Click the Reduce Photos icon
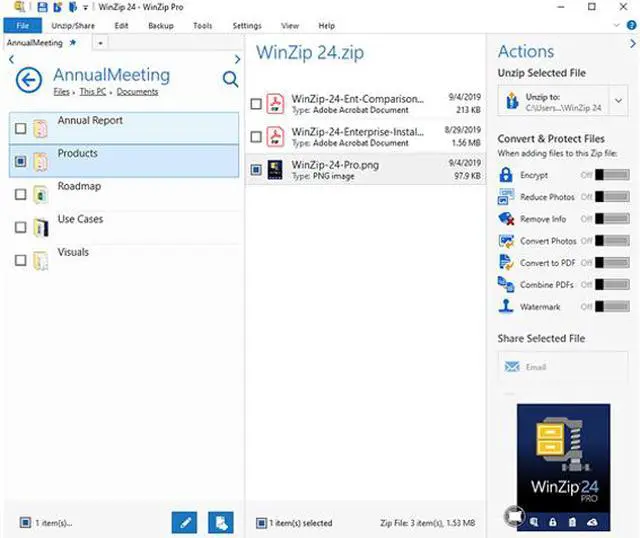 tap(506, 197)
